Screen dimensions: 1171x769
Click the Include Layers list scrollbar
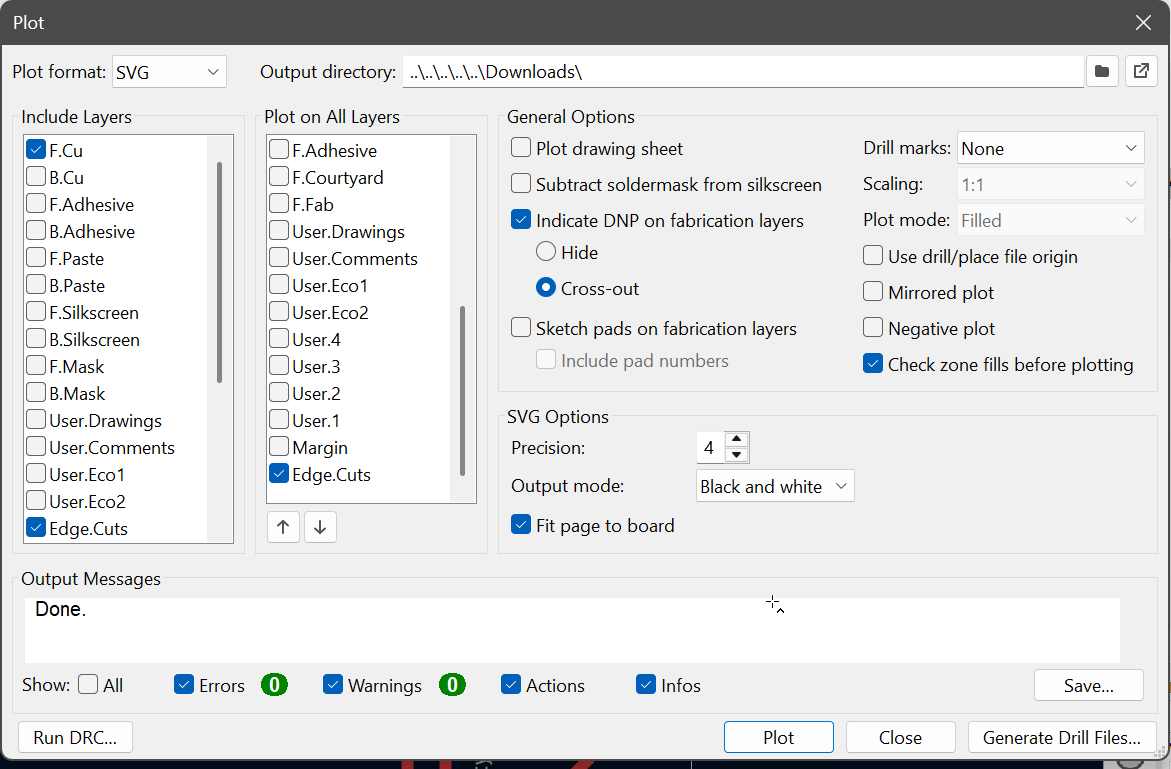point(220,273)
